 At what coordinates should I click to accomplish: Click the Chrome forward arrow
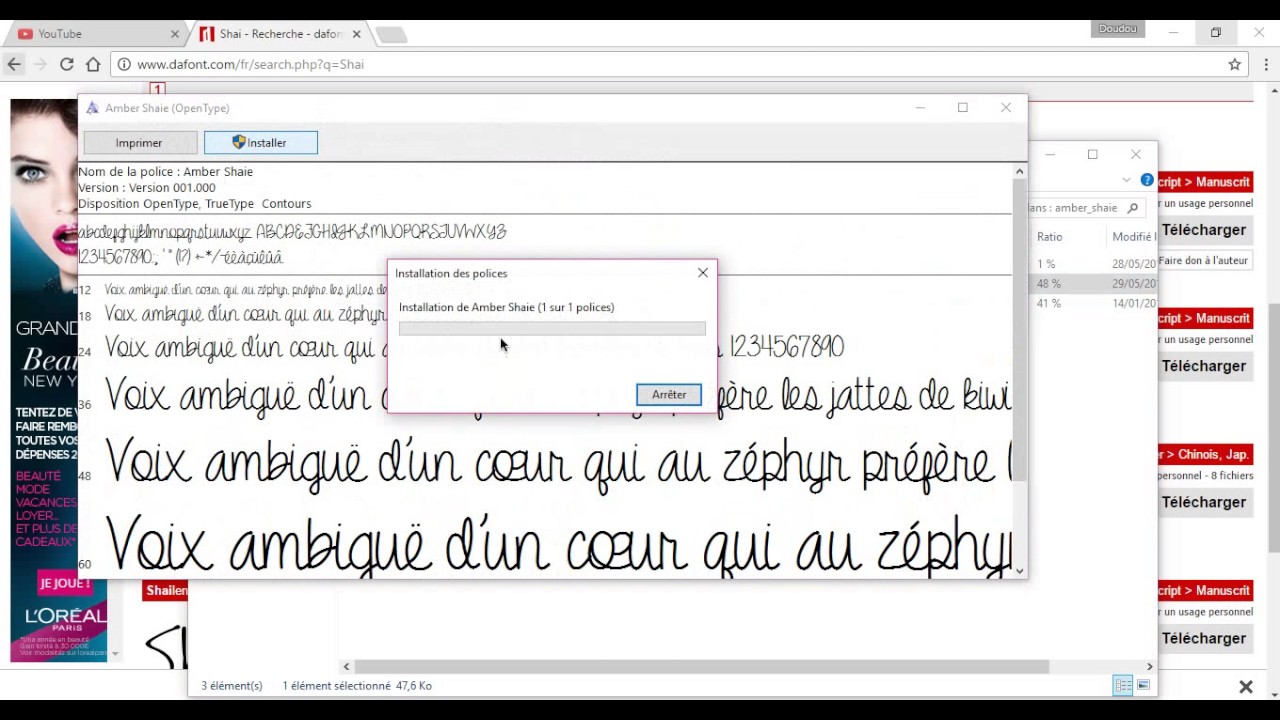pyautogui.click(x=40, y=64)
